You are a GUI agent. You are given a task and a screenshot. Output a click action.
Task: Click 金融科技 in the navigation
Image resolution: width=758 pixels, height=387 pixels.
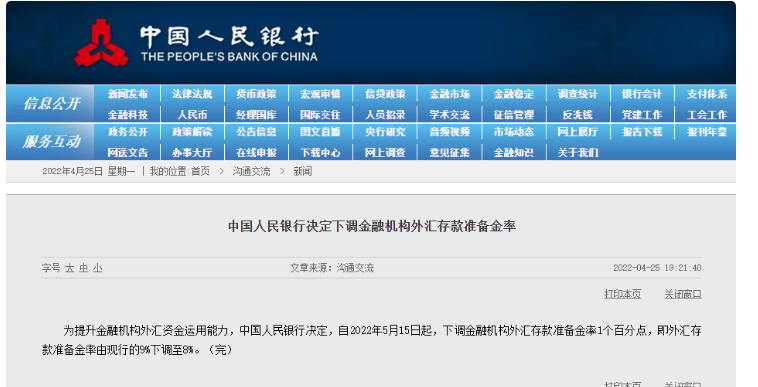[x=128, y=115]
